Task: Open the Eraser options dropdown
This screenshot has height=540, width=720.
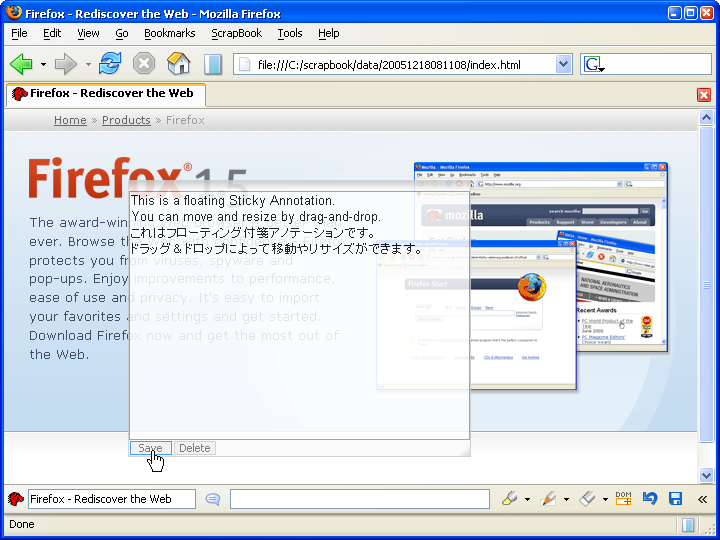Action: tap(605, 500)
